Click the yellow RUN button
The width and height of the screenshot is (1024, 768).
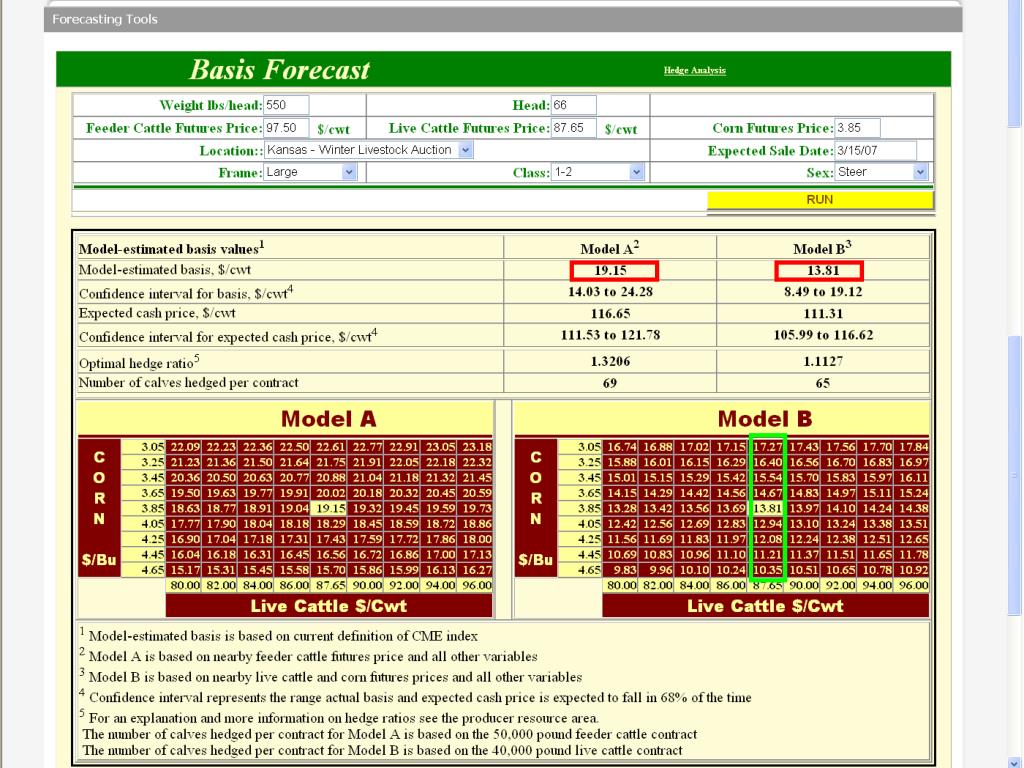pyautogui.click(x=820, y=199)
